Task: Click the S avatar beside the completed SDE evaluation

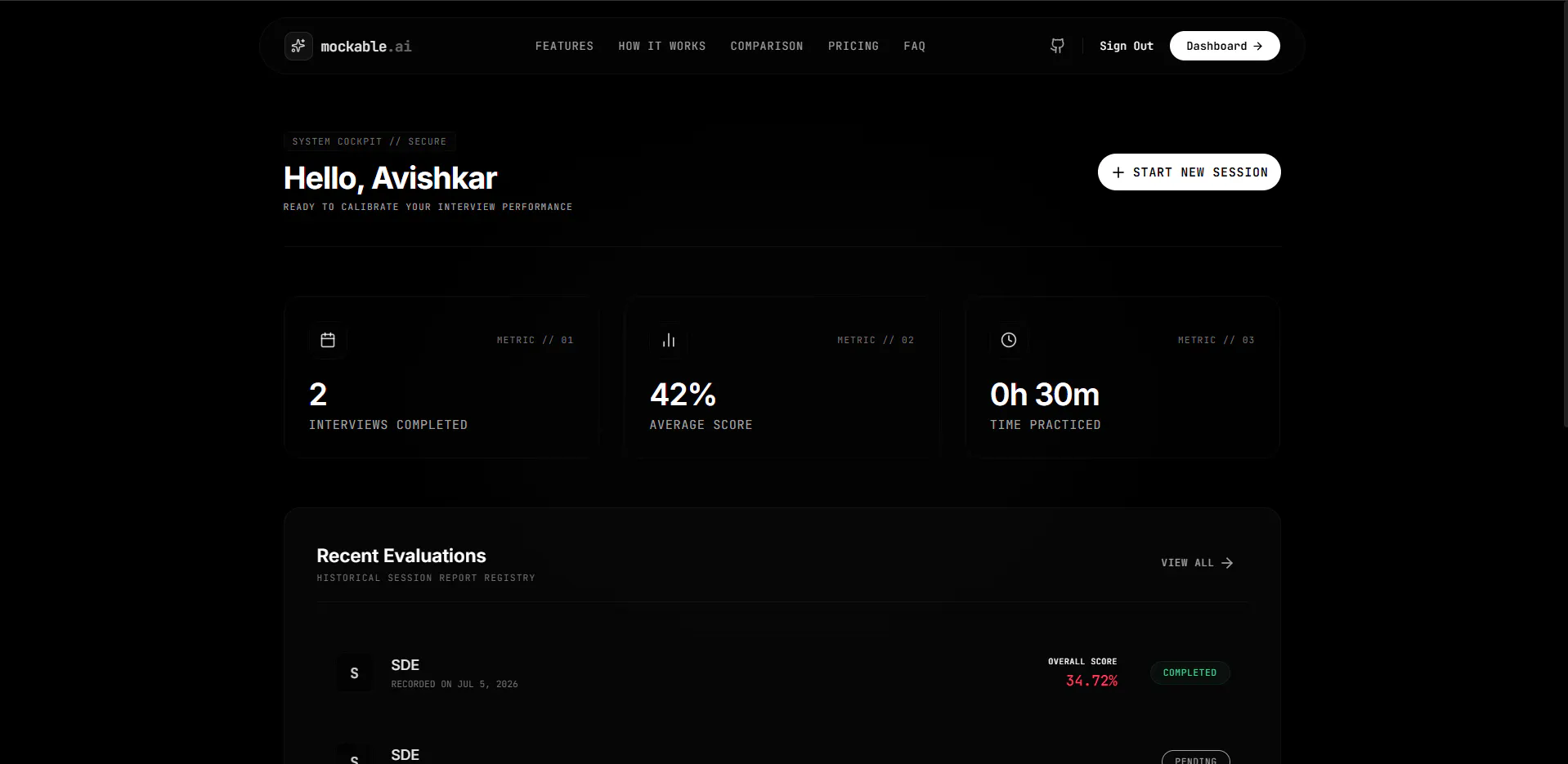Action: (x=354, y=673)
